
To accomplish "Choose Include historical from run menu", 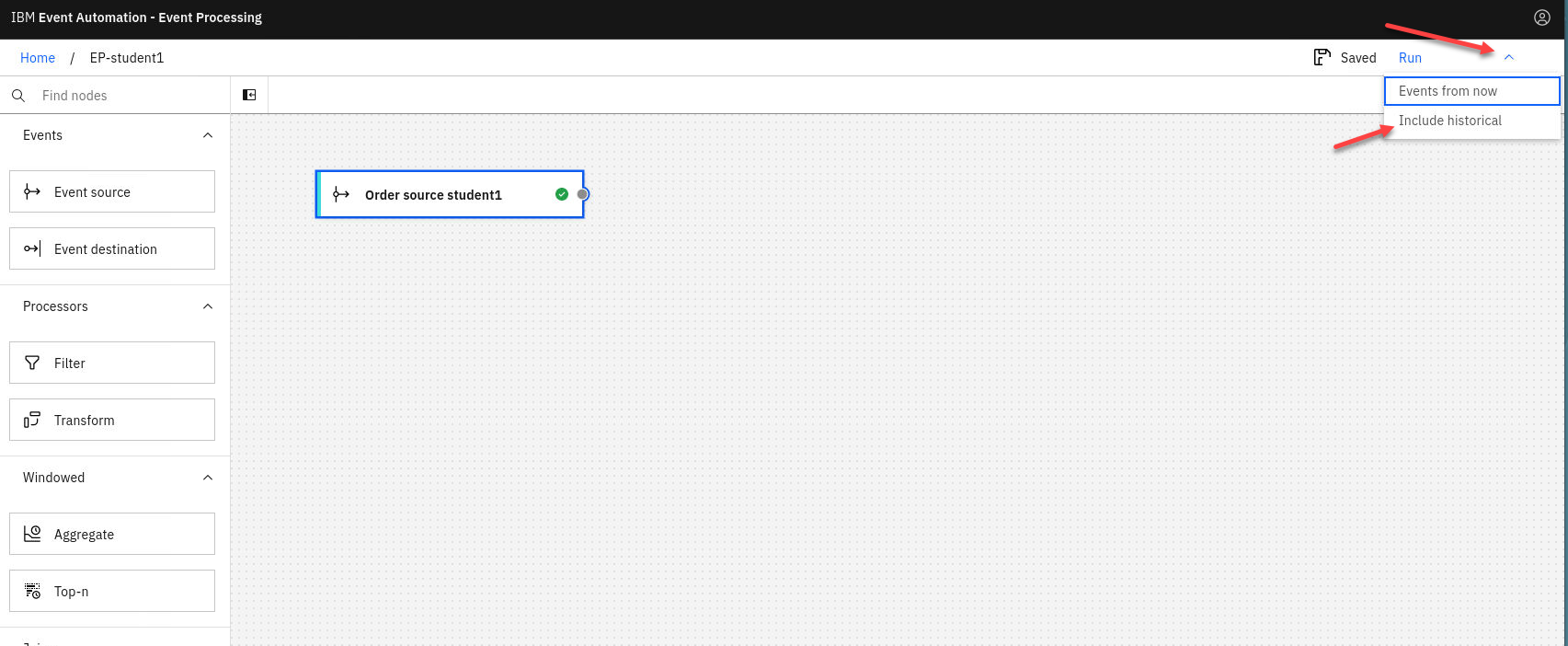I will [1471, 121].
